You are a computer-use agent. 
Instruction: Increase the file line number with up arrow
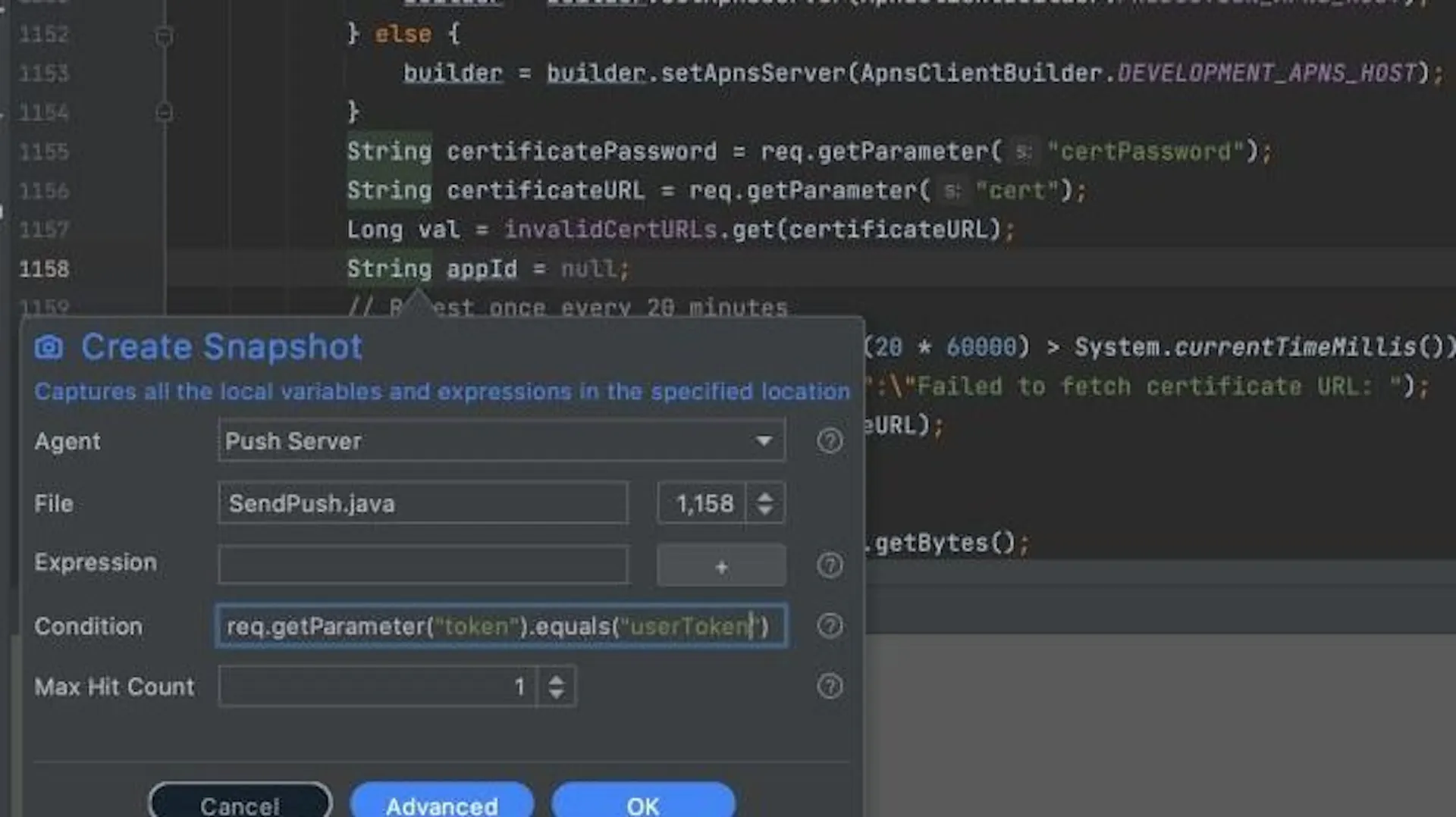point(765,496)
